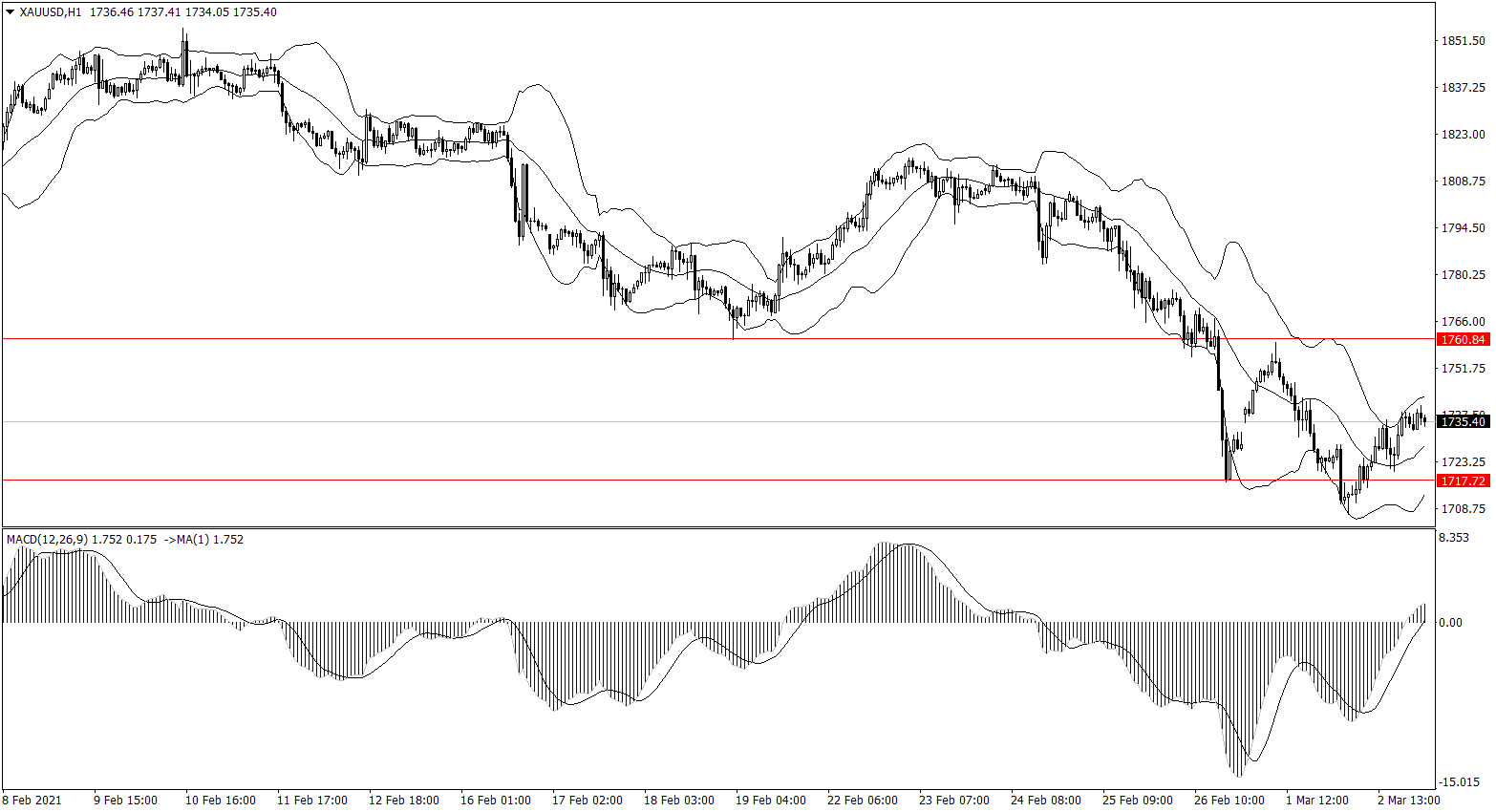The image size is (1496, 812).
Task: Click the 2 Mar 13:00 time label
Action: pos(1408,800)
